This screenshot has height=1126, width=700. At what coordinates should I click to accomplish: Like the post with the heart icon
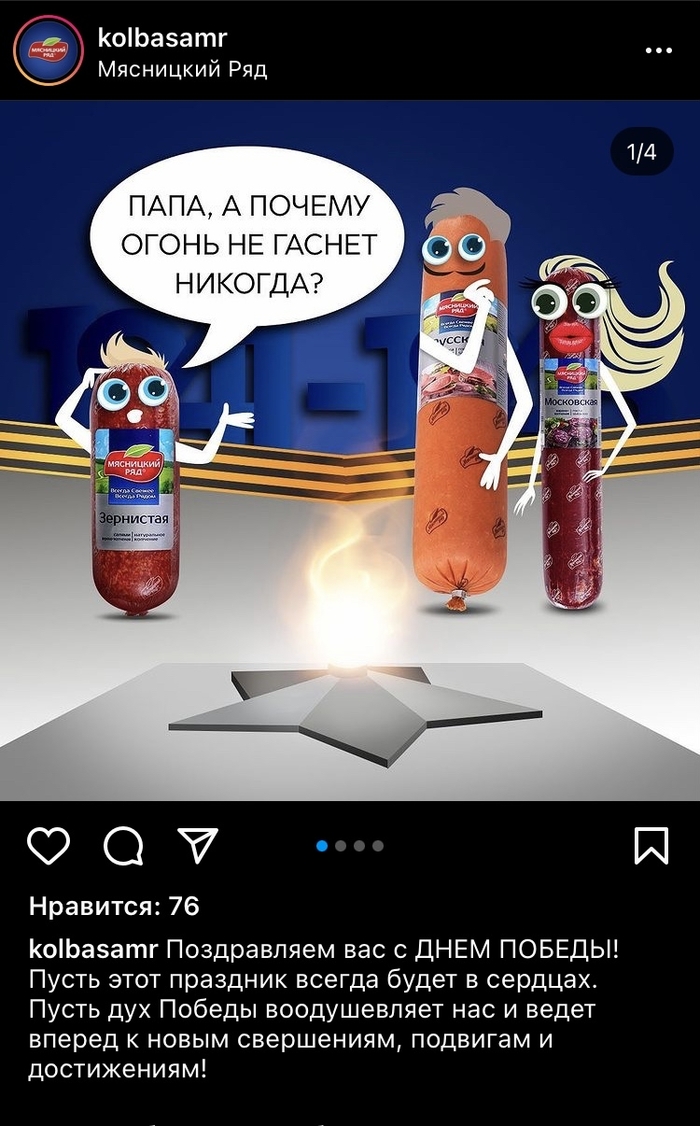(49, 845)
